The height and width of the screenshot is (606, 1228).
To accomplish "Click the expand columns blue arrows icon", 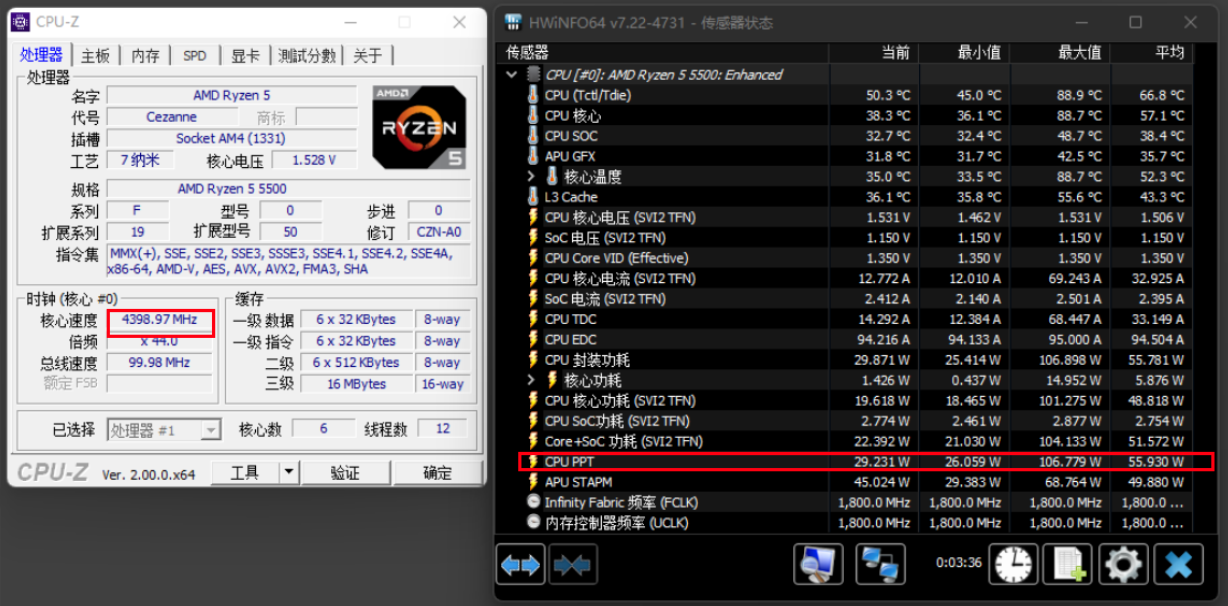I will 520,565.
